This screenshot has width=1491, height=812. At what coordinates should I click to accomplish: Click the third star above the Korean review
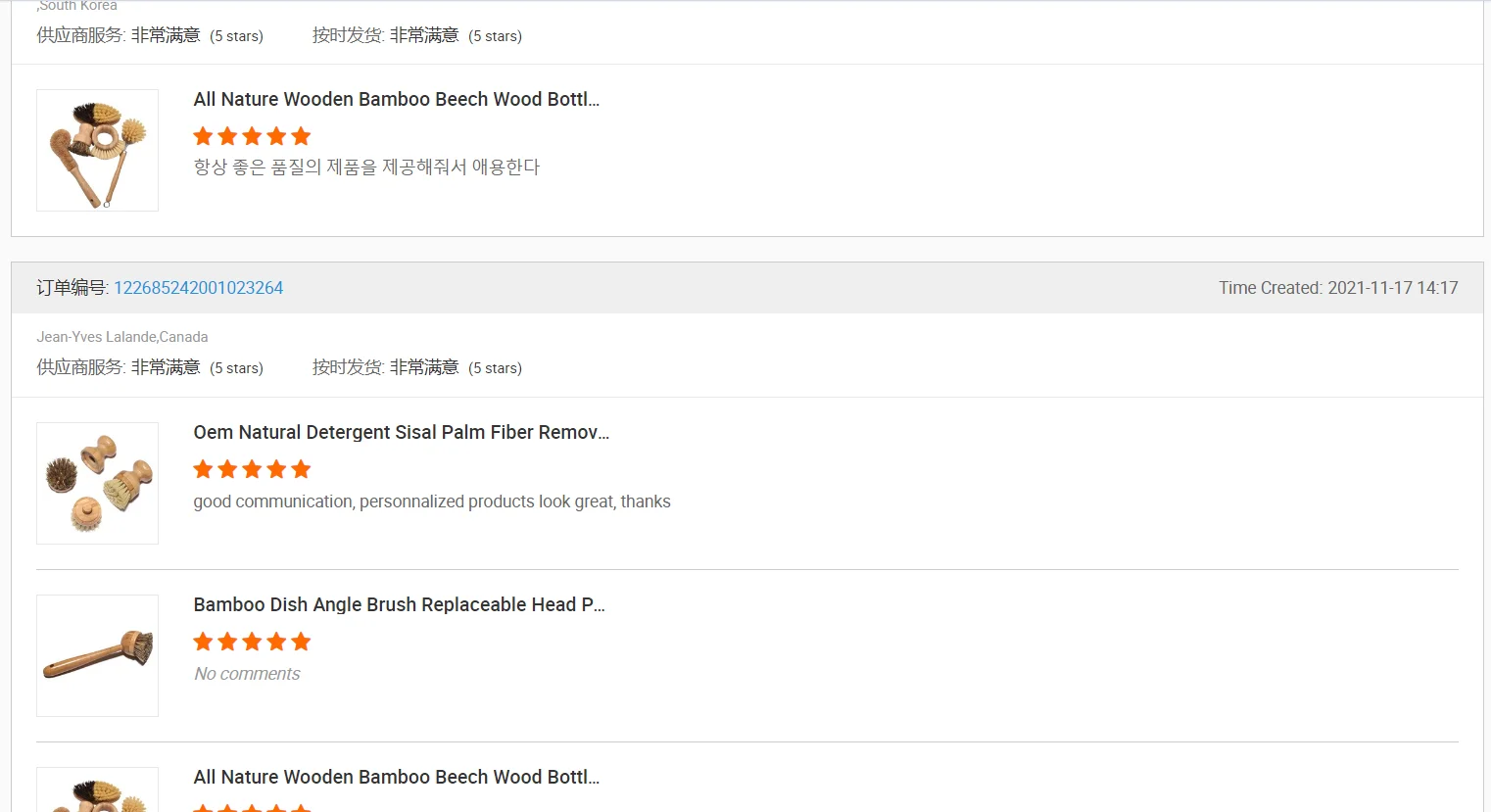[x=252, y=136]
